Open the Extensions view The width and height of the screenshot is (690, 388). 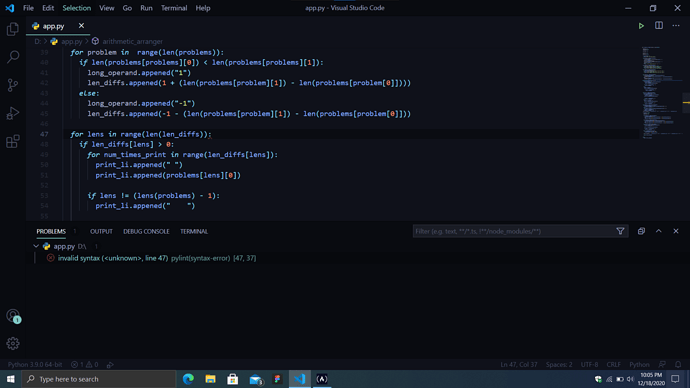[x=13, y=141]
